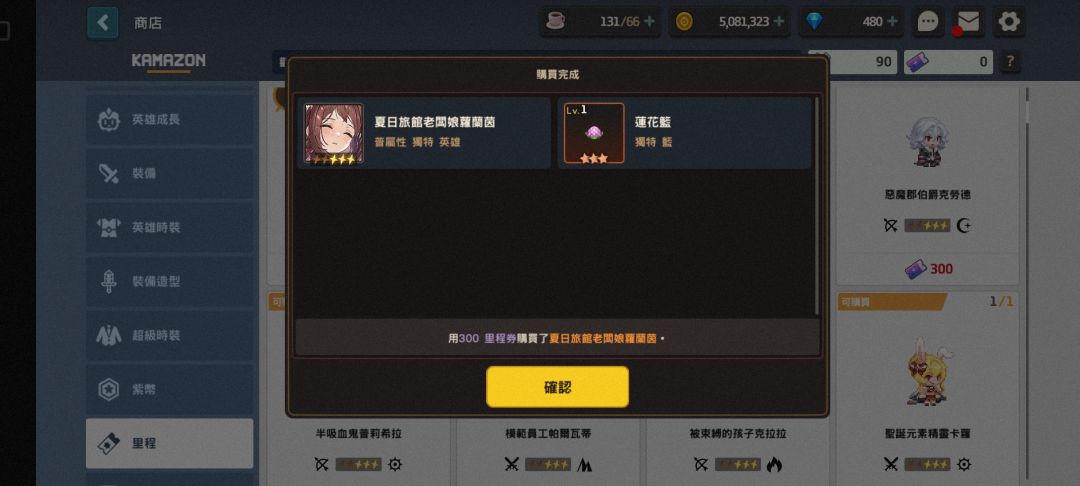Click the 夏日旅館老闆娘蘿蘭茵 hero portrait
The height and width of the screenshot is (486, 1080).
[x=334, y=134]
